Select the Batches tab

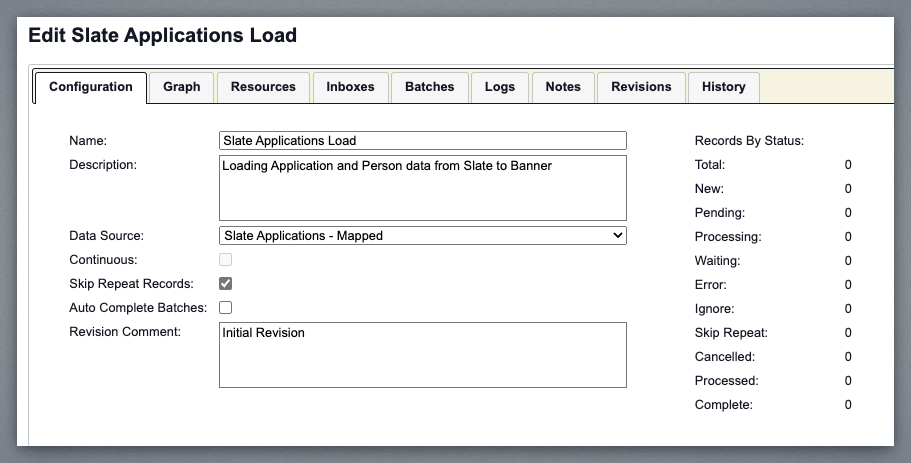coord(429,87)
